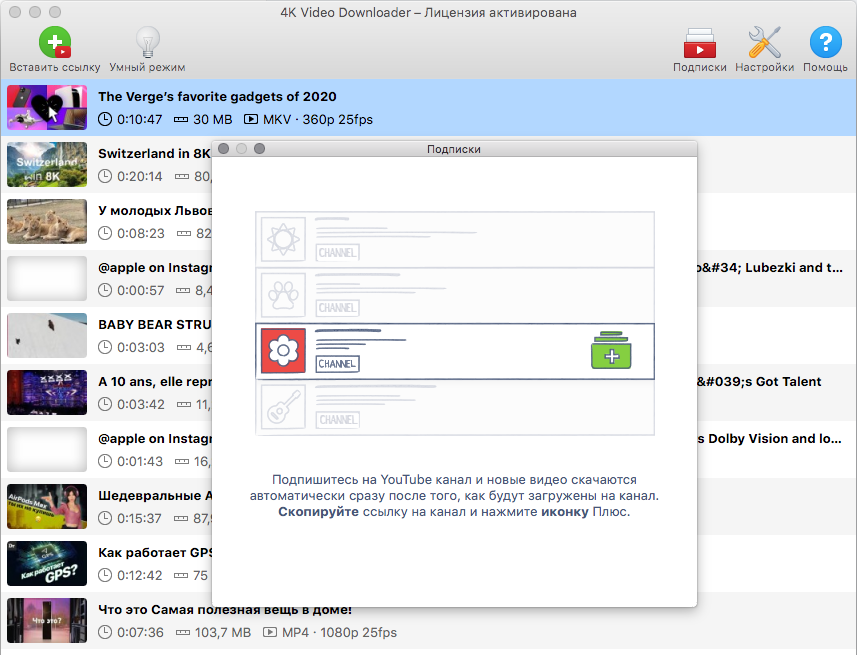Click title 'A 10 ans, elle repr'
This screenshot has width=857, height=655.
155,382
